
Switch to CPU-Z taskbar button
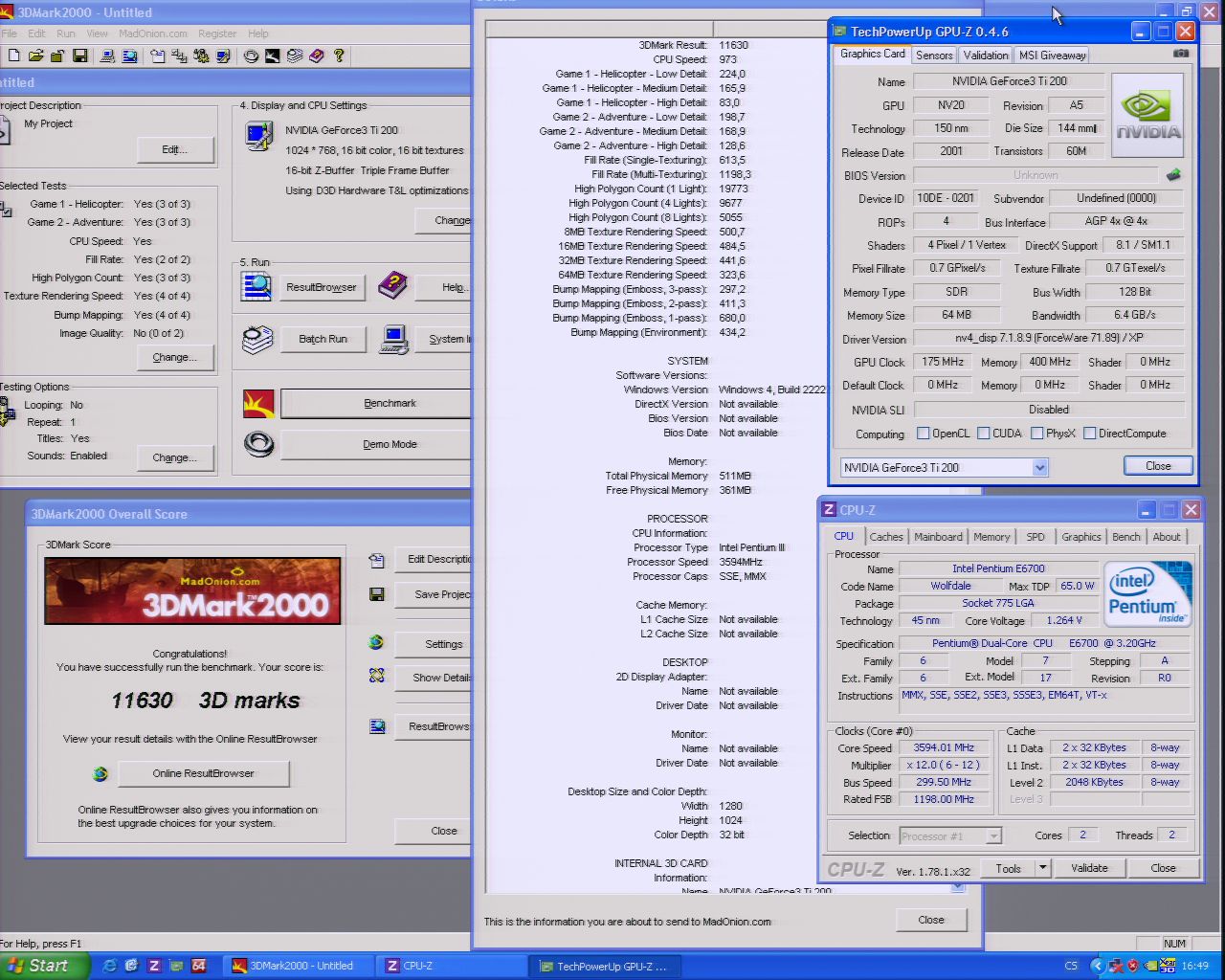[453, 967]
